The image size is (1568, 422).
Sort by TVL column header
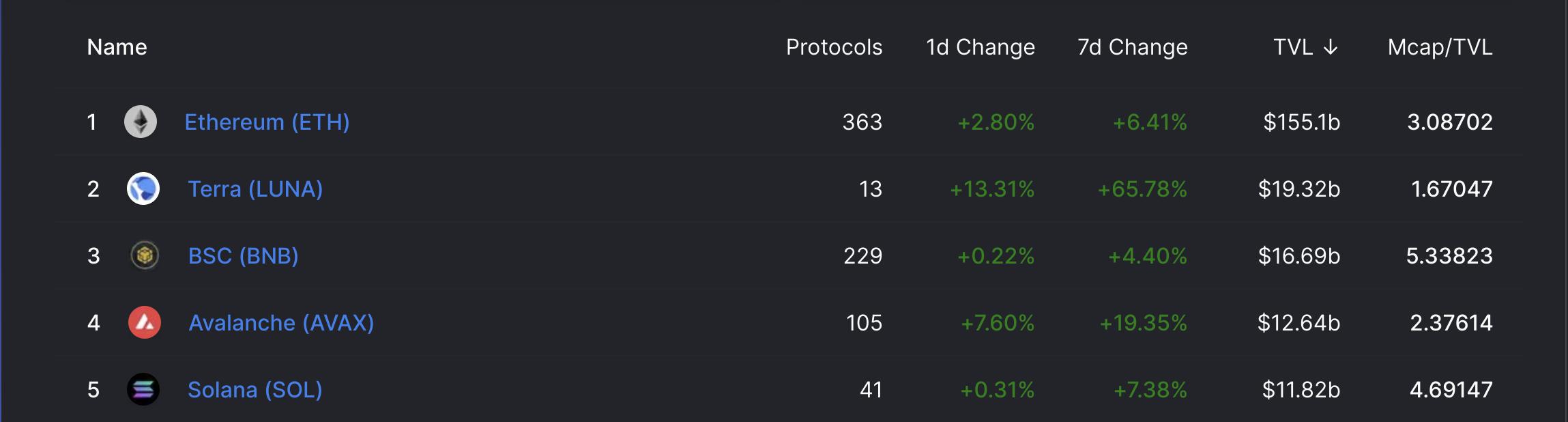click(x=1293, y=47)
